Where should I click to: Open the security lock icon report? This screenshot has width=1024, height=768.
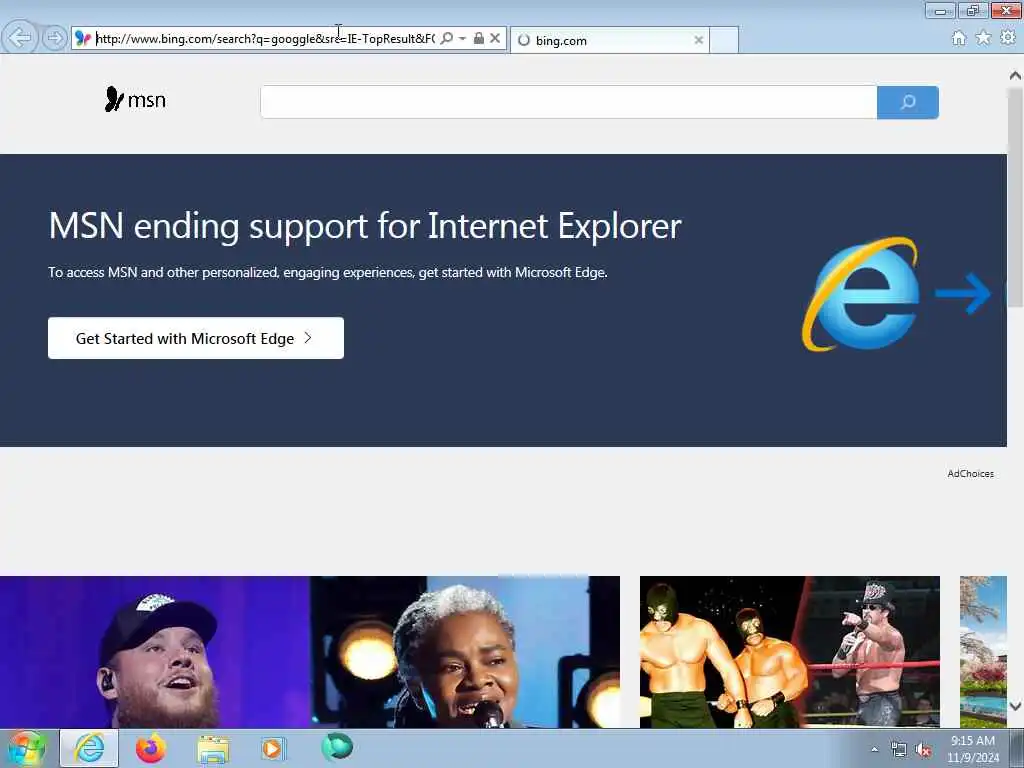tap(479, 39)
